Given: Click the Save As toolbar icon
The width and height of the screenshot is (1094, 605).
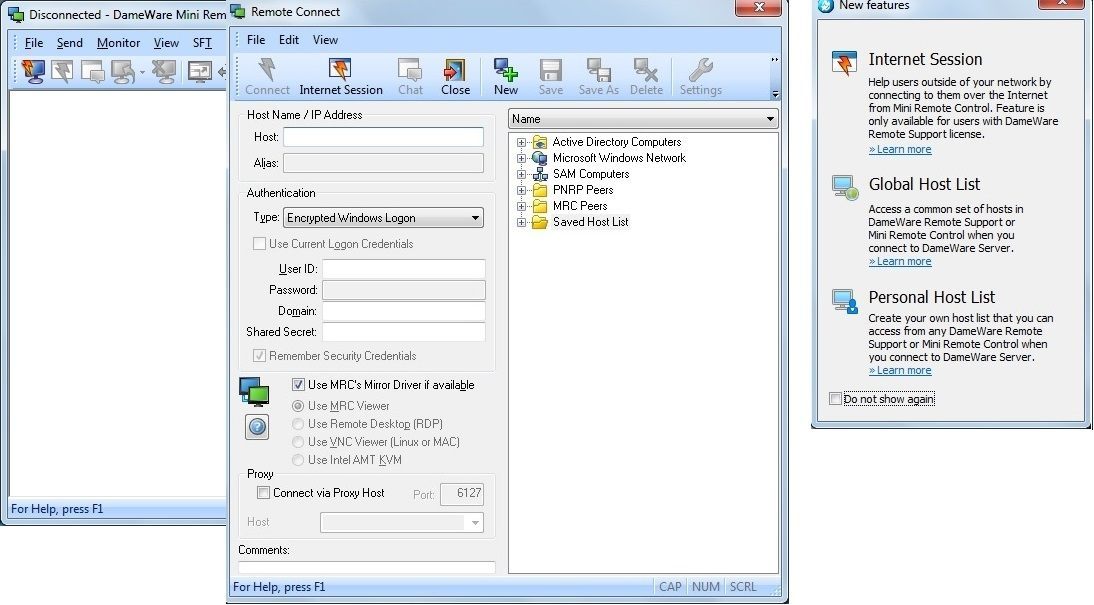Looking at the screenshot, I should [x=598, y=71].
